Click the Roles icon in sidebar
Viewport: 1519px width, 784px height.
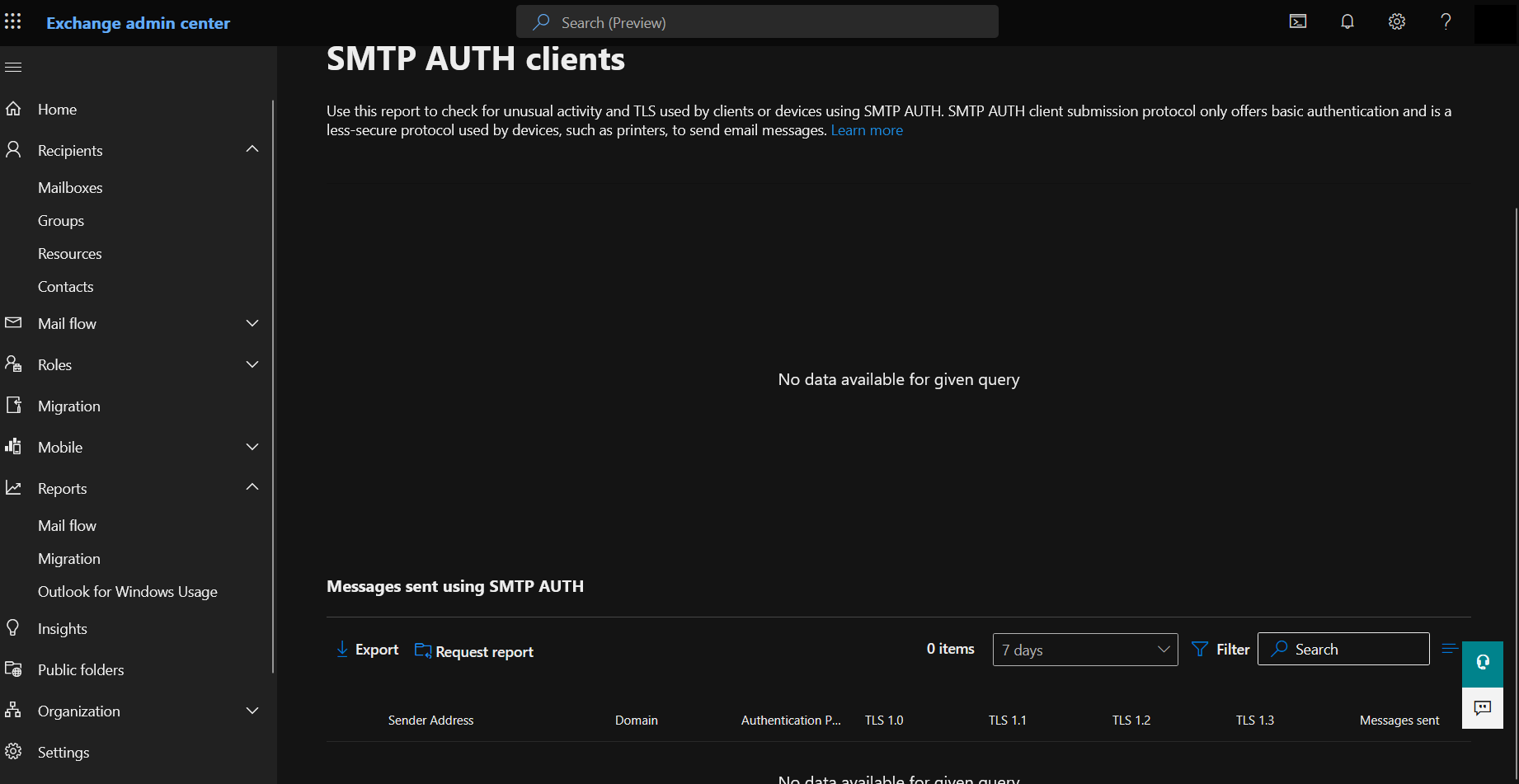pos(13,364)
